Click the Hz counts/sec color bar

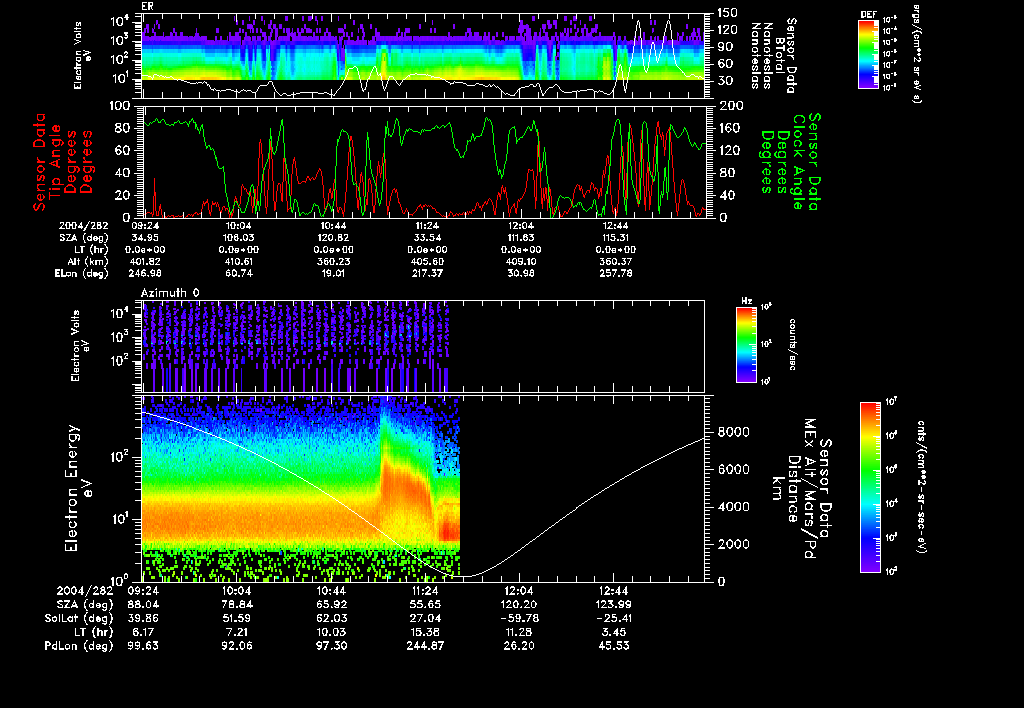(746, 344)
